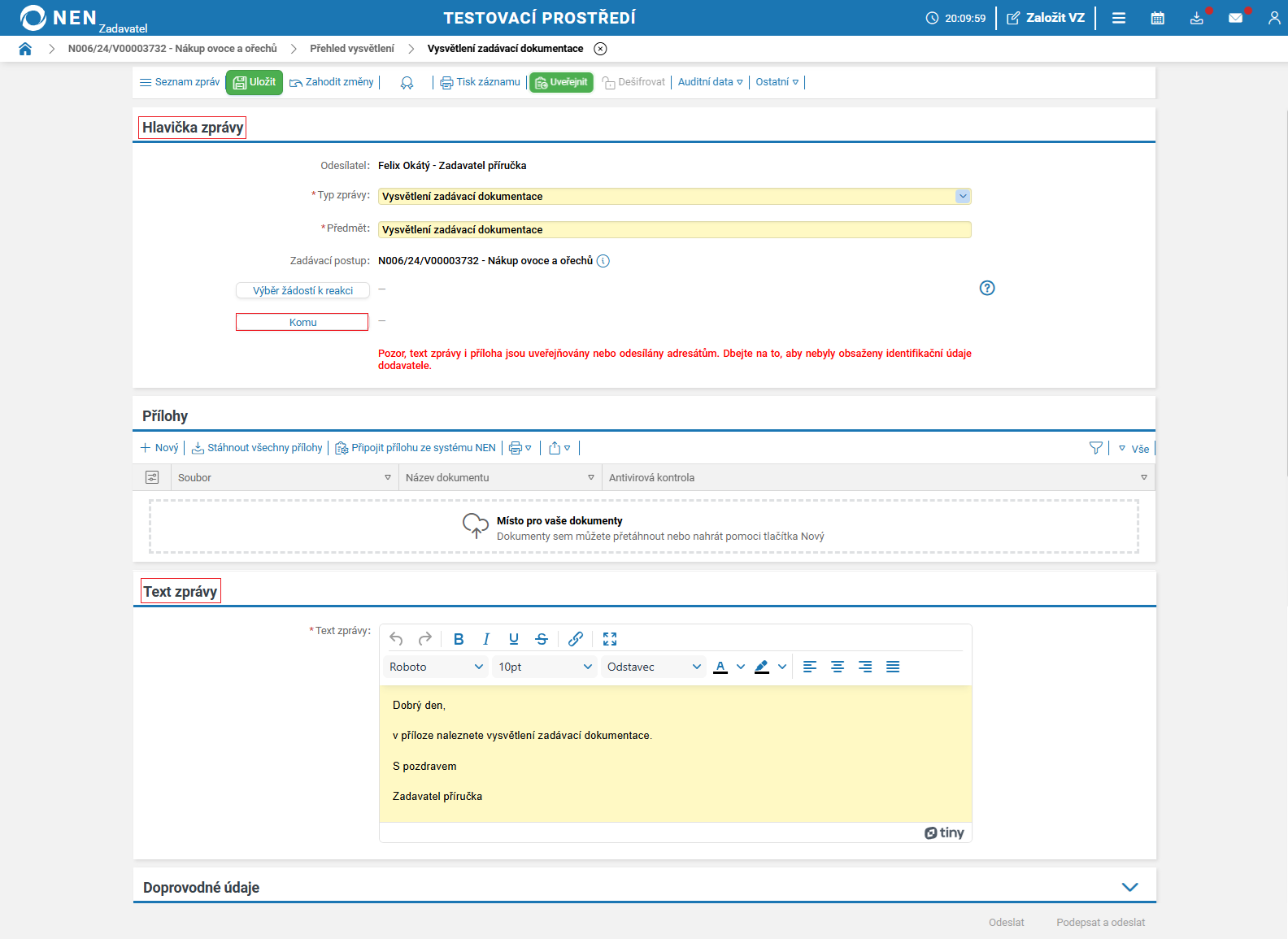Click the downloads icon in header
The width and height of the screenshot is (1288, 939).
pos(1196,18)
